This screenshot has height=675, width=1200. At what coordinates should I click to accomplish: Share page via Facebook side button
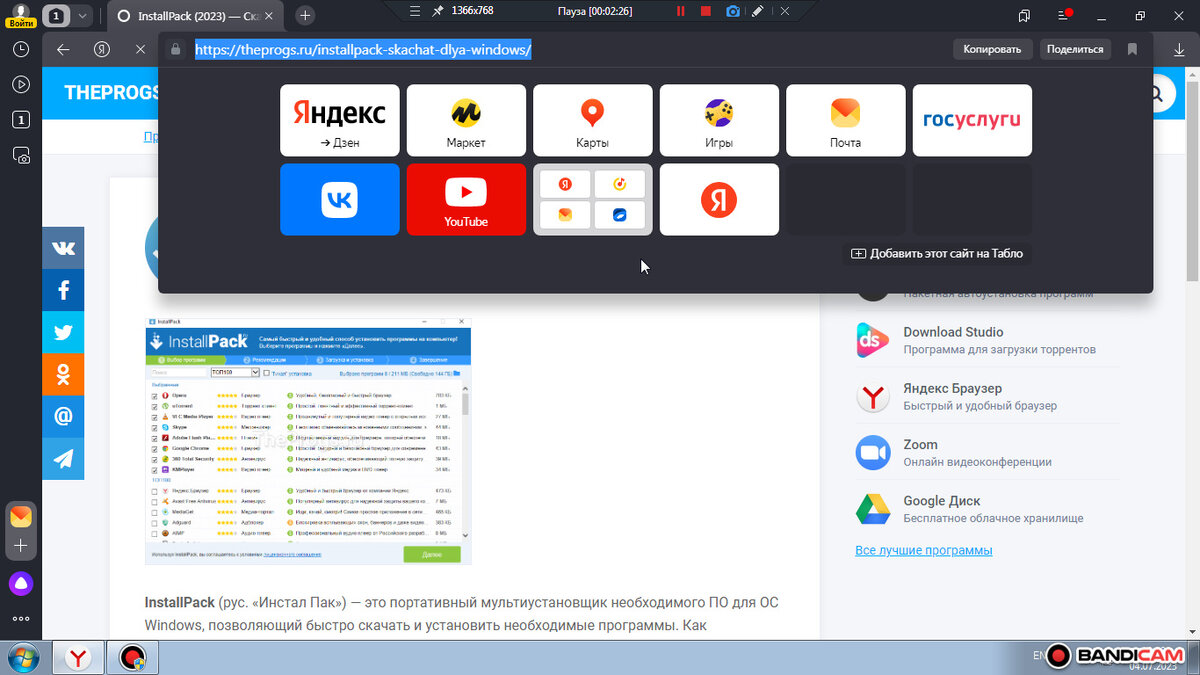pos(63,290)
